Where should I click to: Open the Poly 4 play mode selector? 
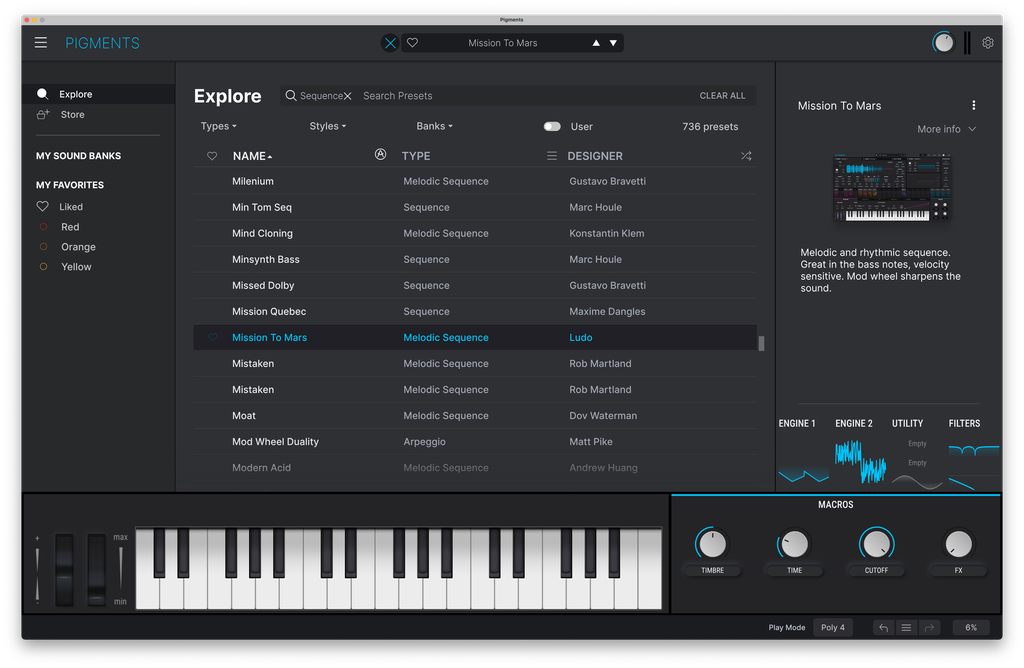click(x=833, y=628)
